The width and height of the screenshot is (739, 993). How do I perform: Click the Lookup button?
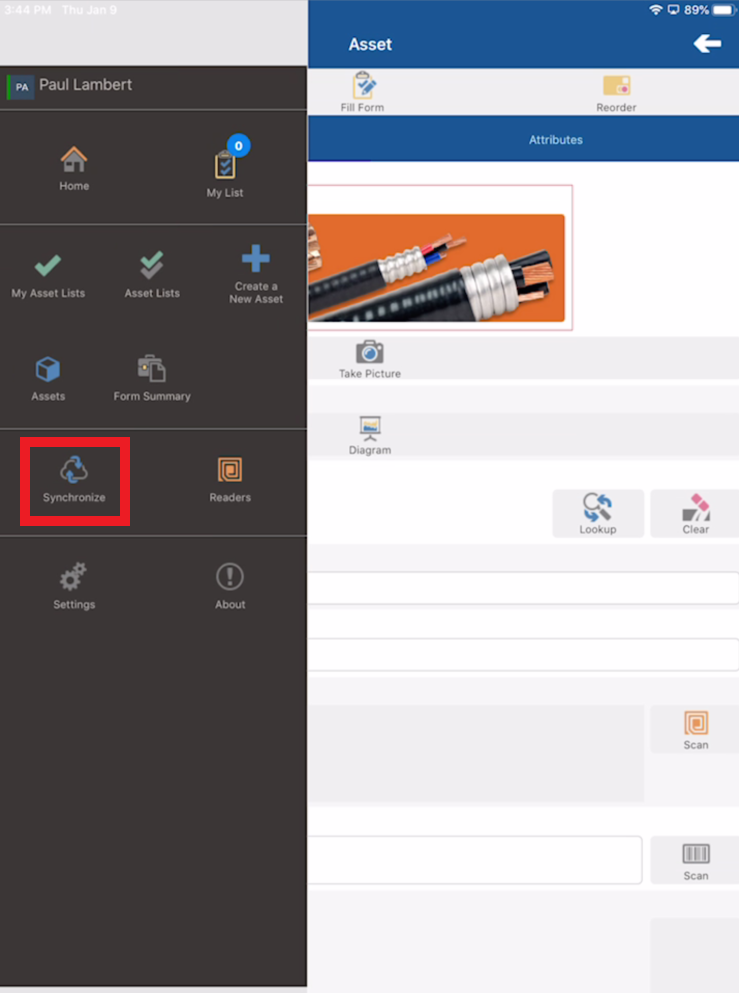pyautogui.click(x=598, y=514)
